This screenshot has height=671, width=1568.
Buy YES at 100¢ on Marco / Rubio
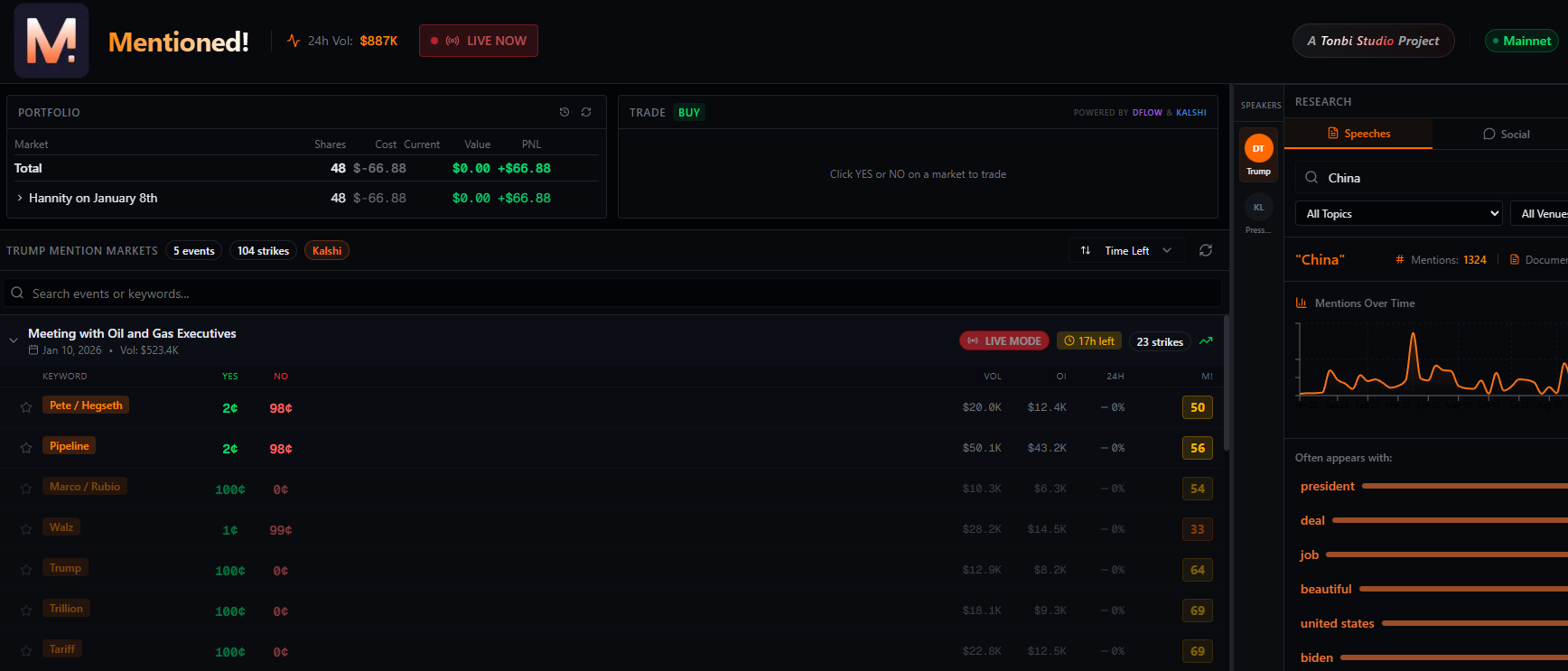point(230,489)
